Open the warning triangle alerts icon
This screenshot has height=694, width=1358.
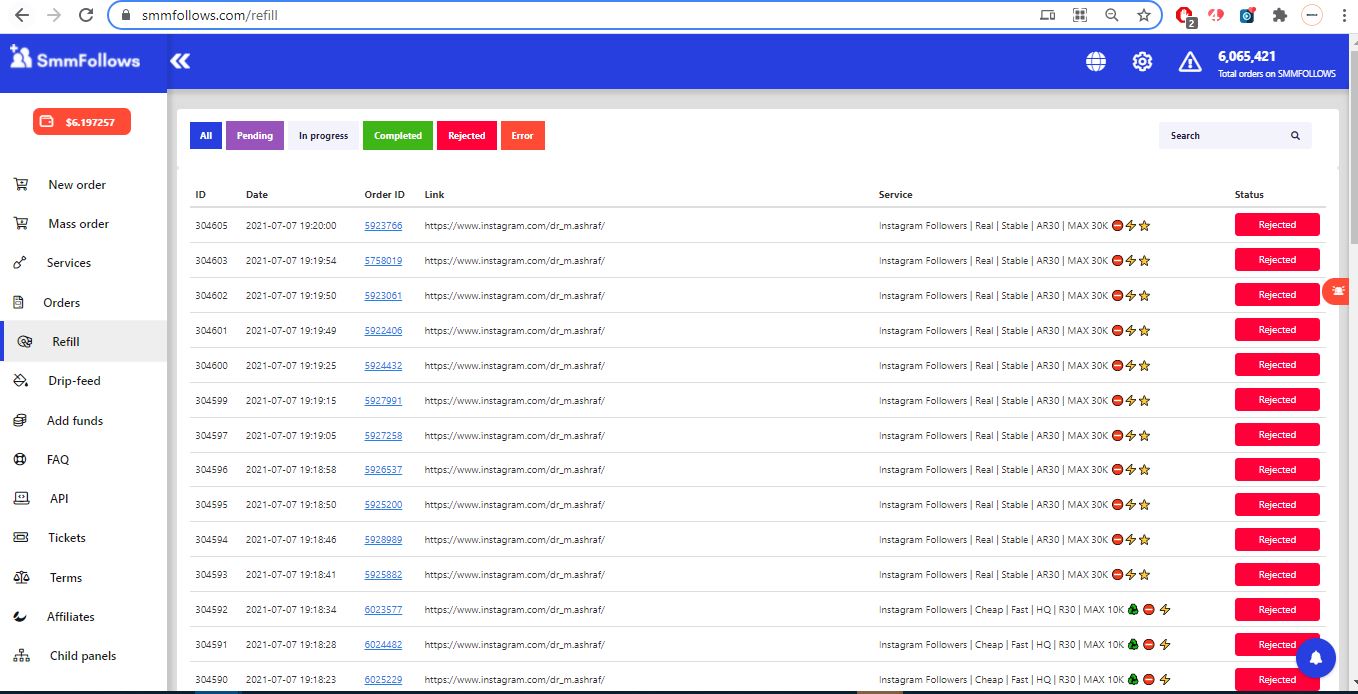pyautogui.click(x=1189, y=62)
